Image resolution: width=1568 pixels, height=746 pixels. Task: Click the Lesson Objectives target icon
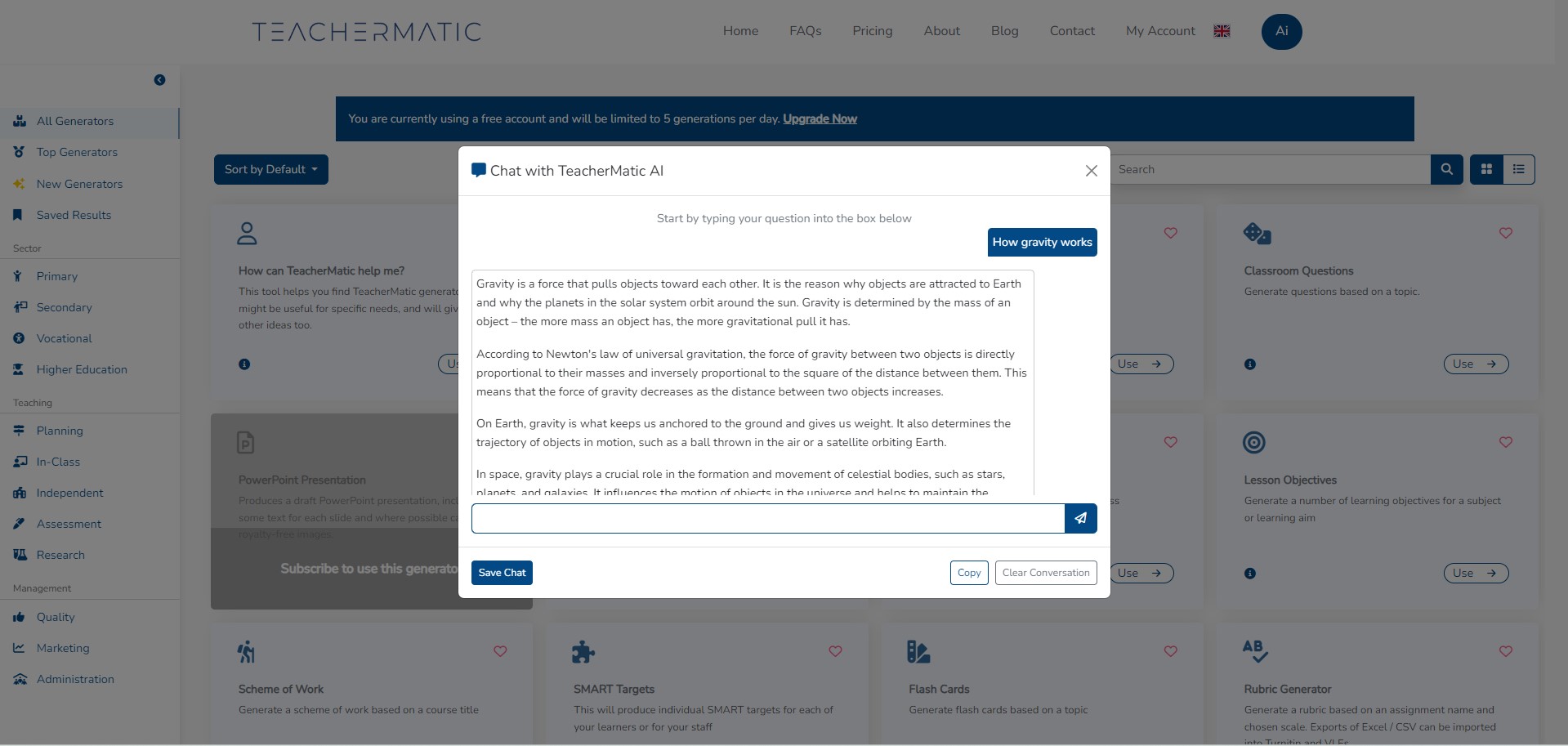[1254, 443]
